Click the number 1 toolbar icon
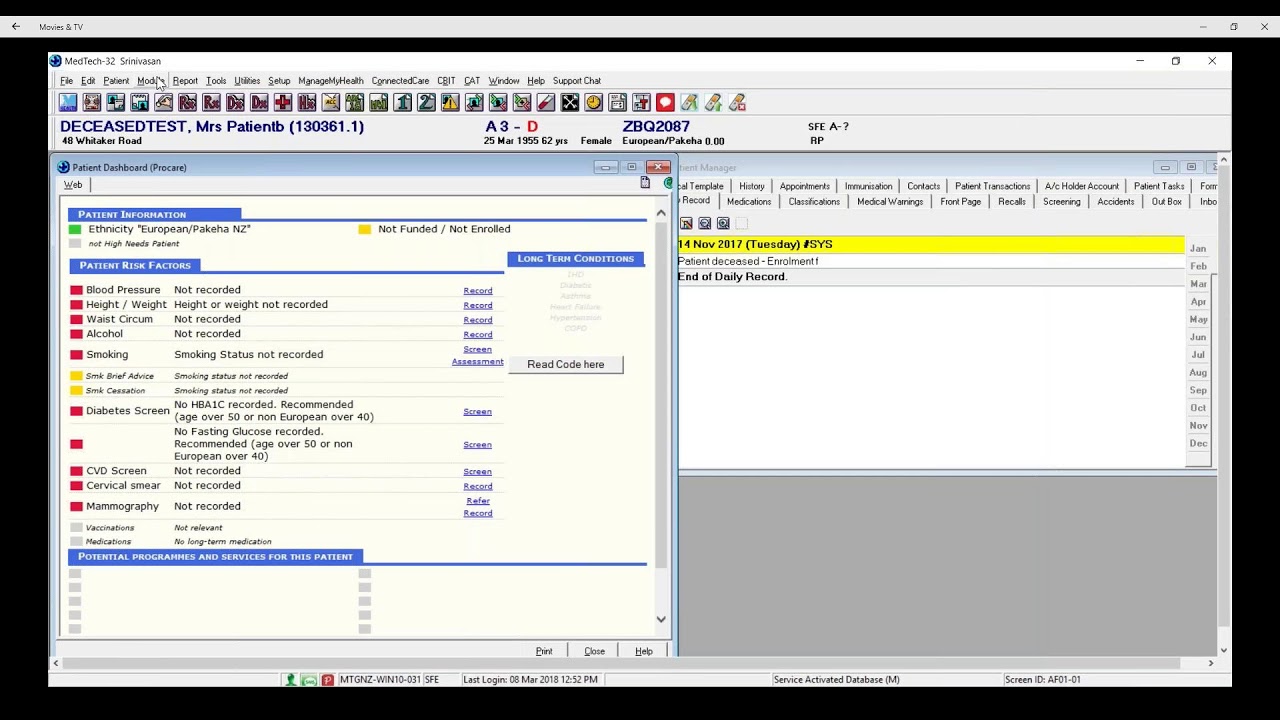 tap(403, 103)
